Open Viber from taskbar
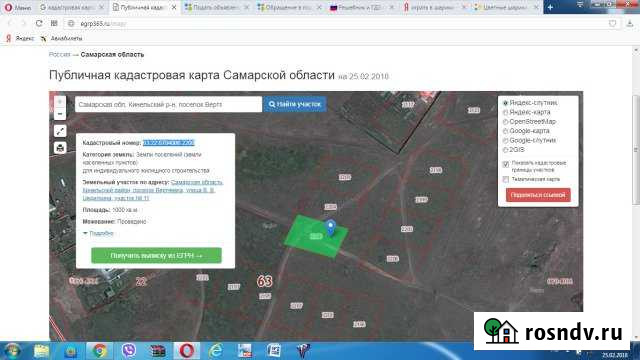Image resolution: width=640 pixels, height=360 pixels. coord(128,351)
